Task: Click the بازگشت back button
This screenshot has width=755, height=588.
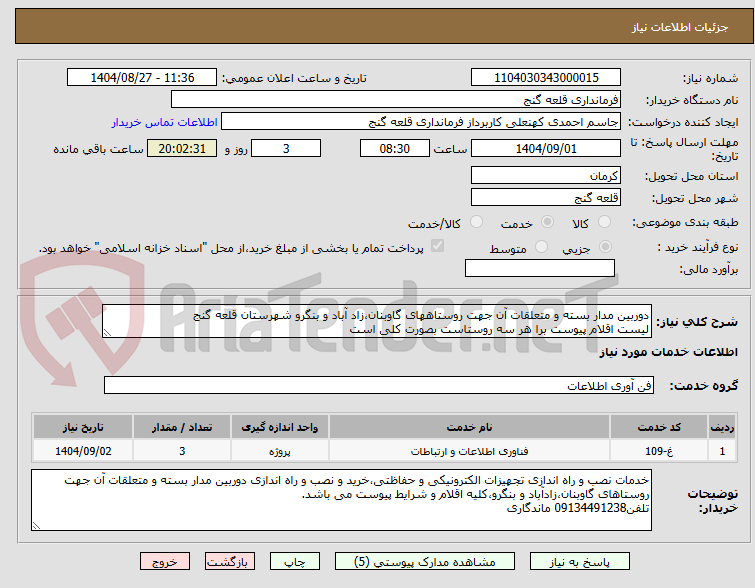Action: [x=230, y=562]
